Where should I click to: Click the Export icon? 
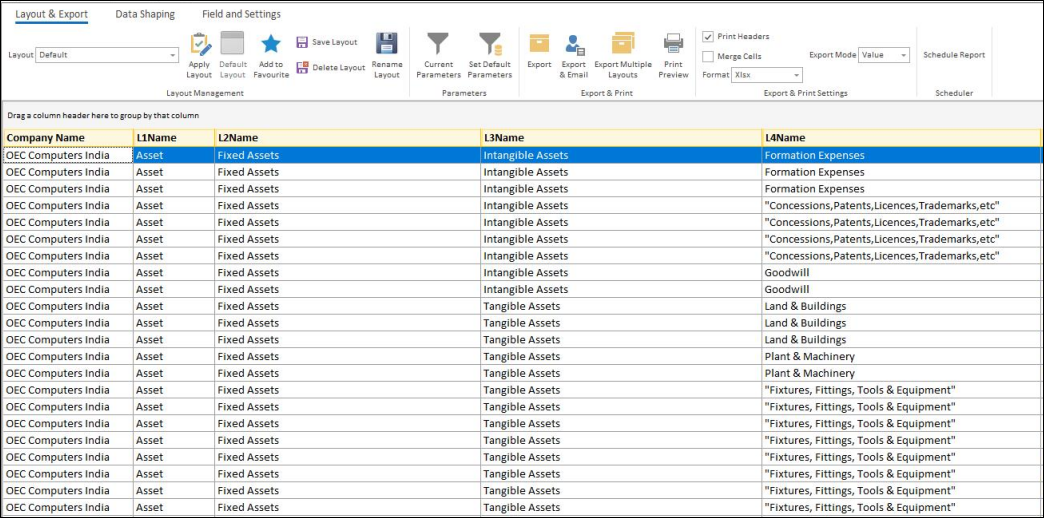[539, 45]
